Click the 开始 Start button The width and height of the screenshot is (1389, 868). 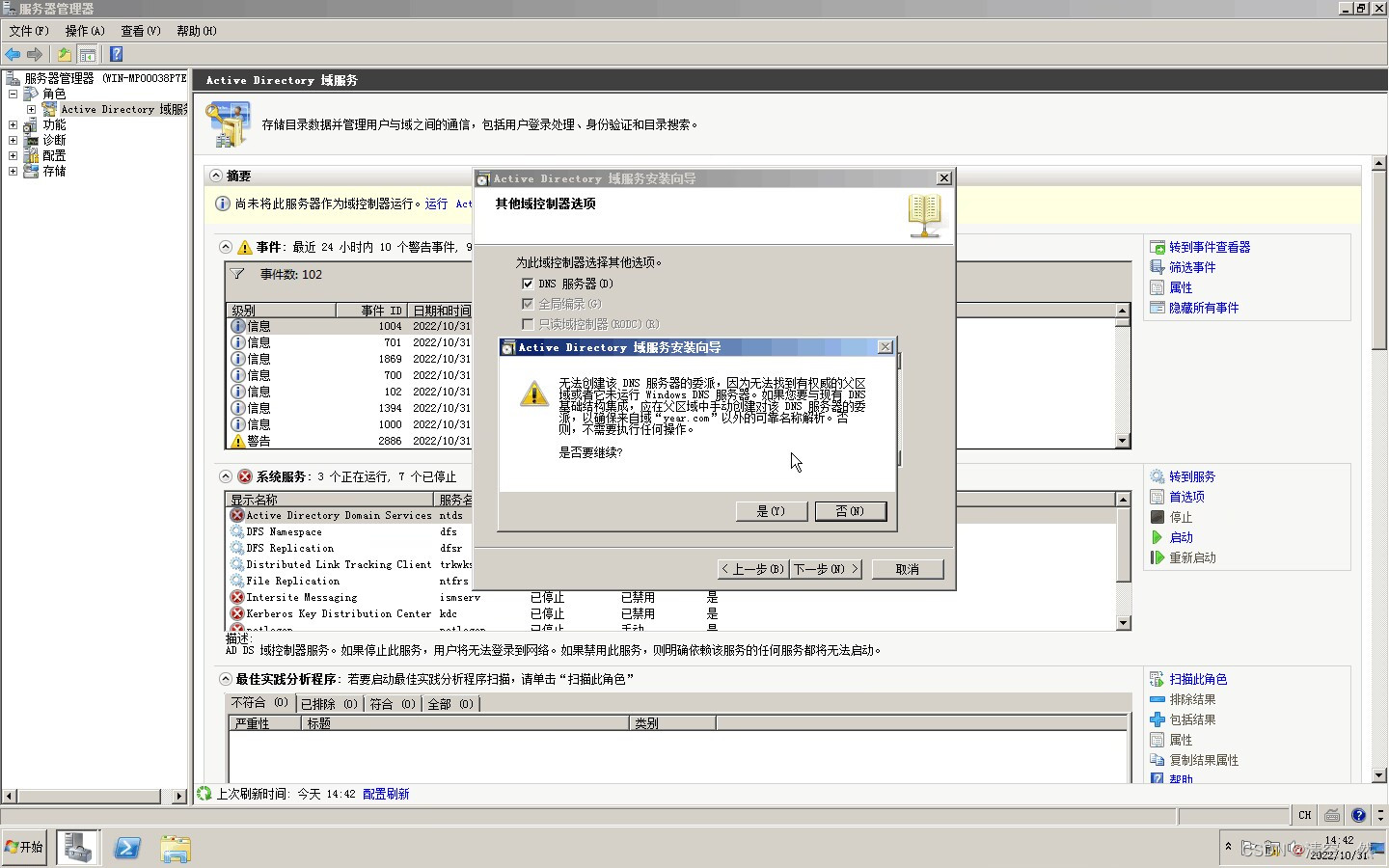24,848
